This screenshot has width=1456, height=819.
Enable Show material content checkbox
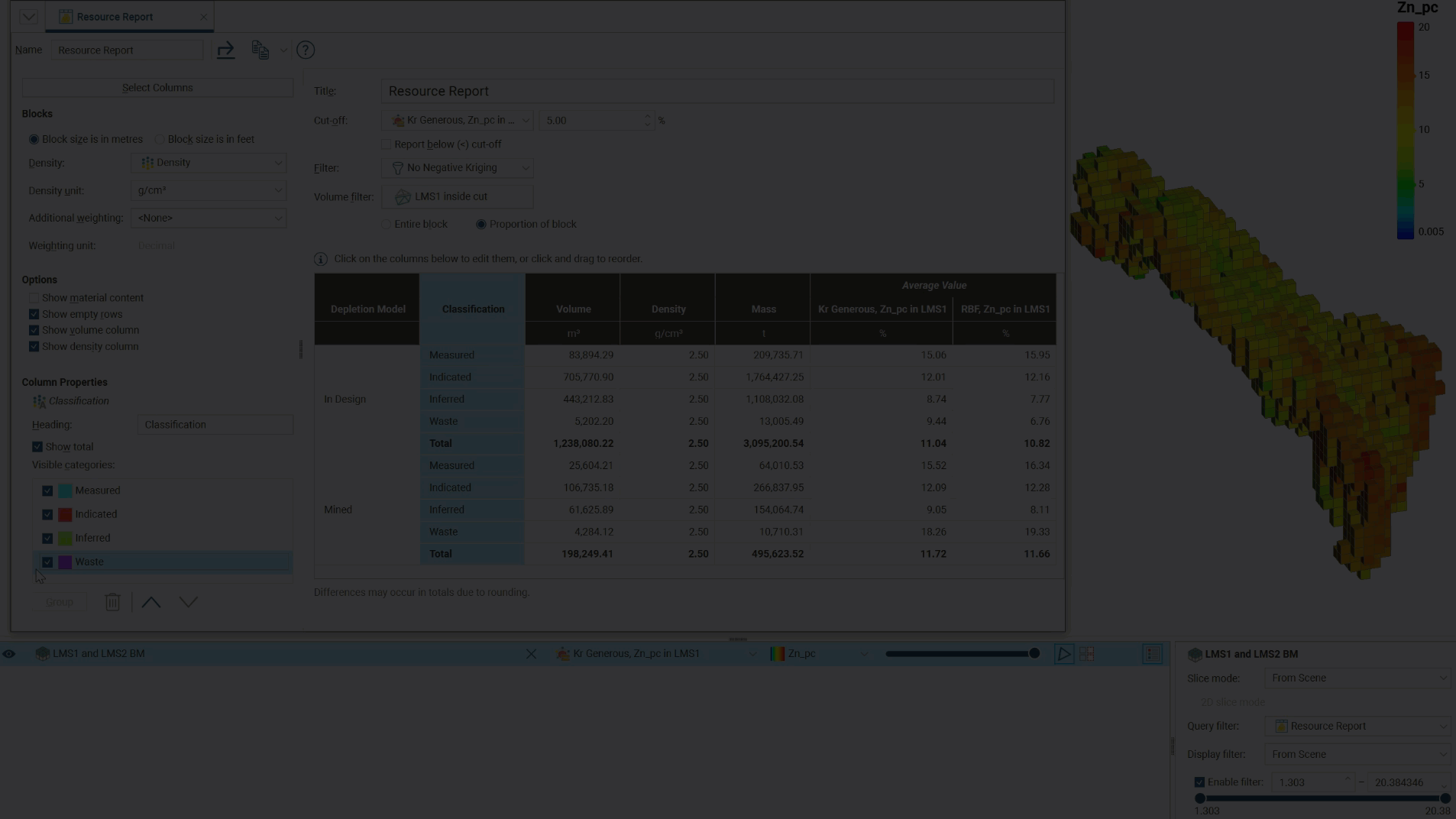pyautogui.click(x=34, y=298)
